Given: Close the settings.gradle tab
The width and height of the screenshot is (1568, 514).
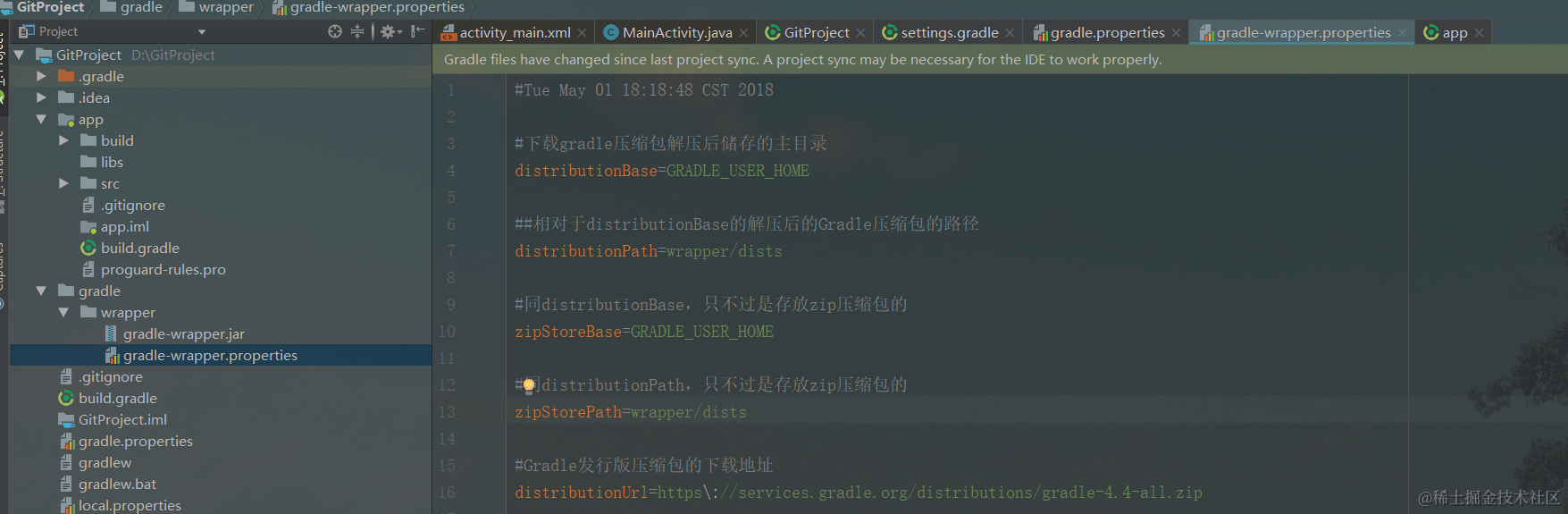Looking at the screenshot, I should pos(1010,33).
